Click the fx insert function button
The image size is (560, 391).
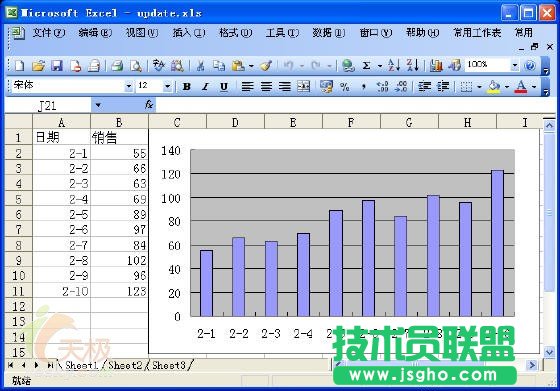(149, 105)
